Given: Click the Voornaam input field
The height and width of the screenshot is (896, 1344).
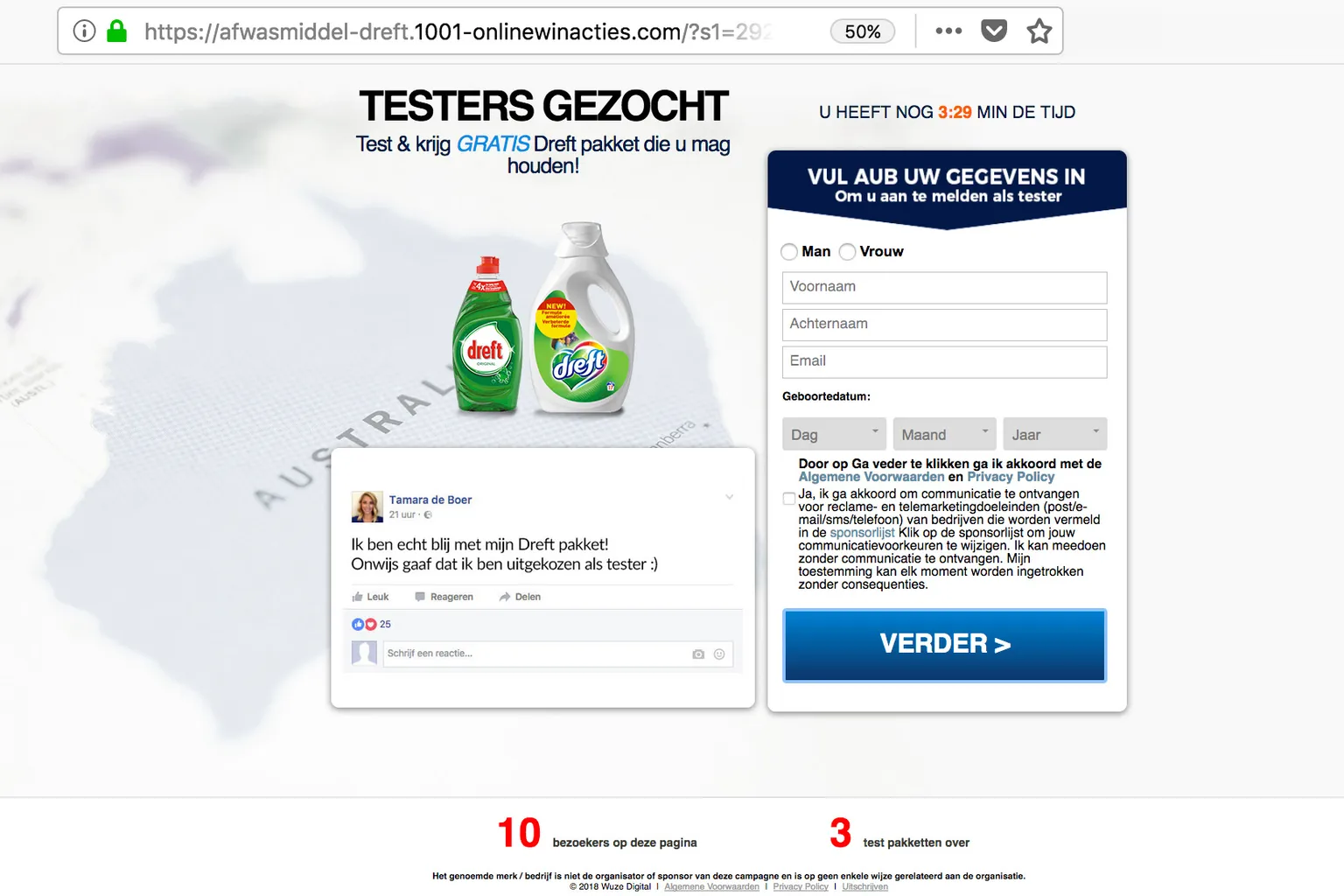Looking at the screenshot, I should click(x=944, y=287).
